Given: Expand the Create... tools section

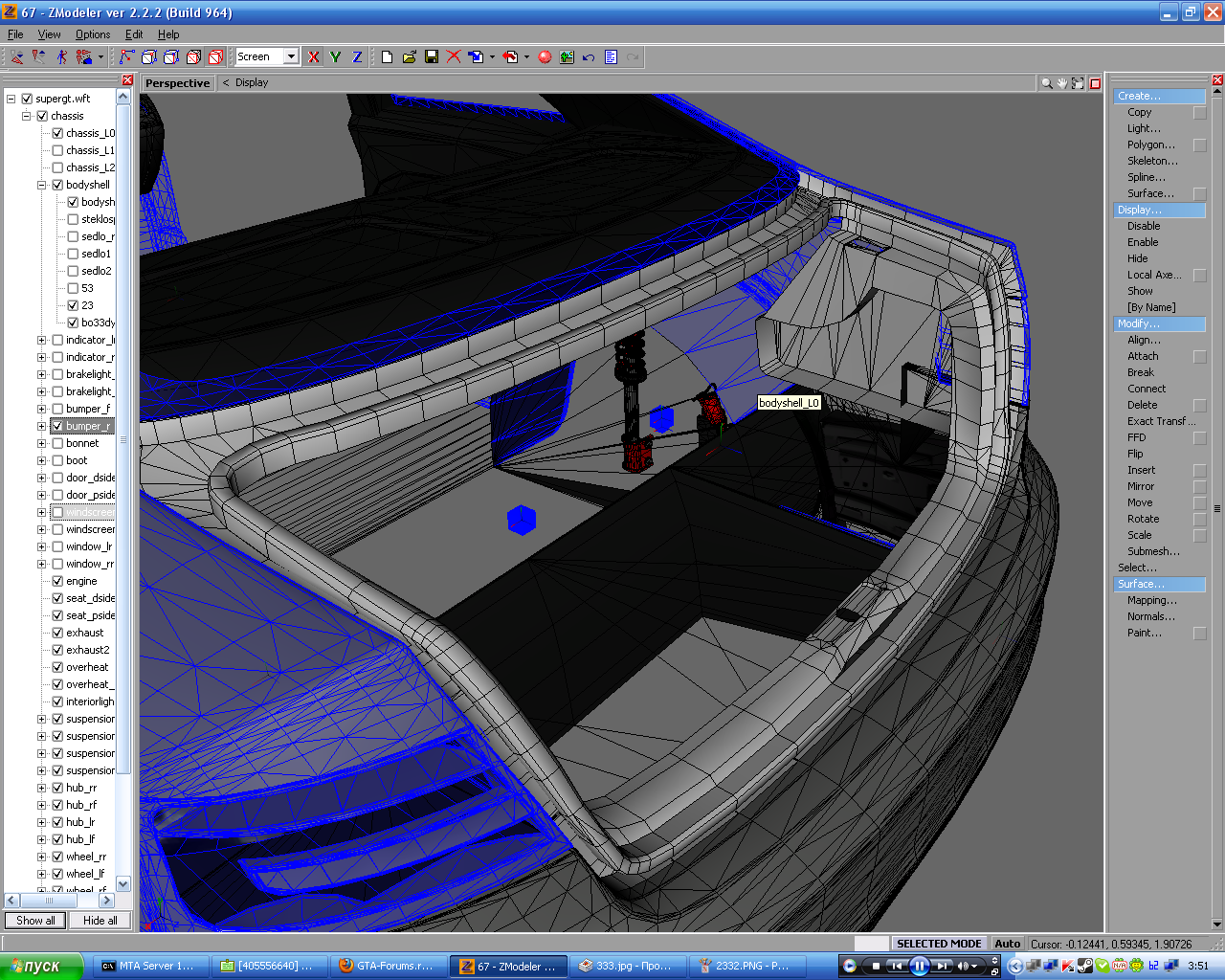Looking at the screenshot, I should (x=1160, y=97).
